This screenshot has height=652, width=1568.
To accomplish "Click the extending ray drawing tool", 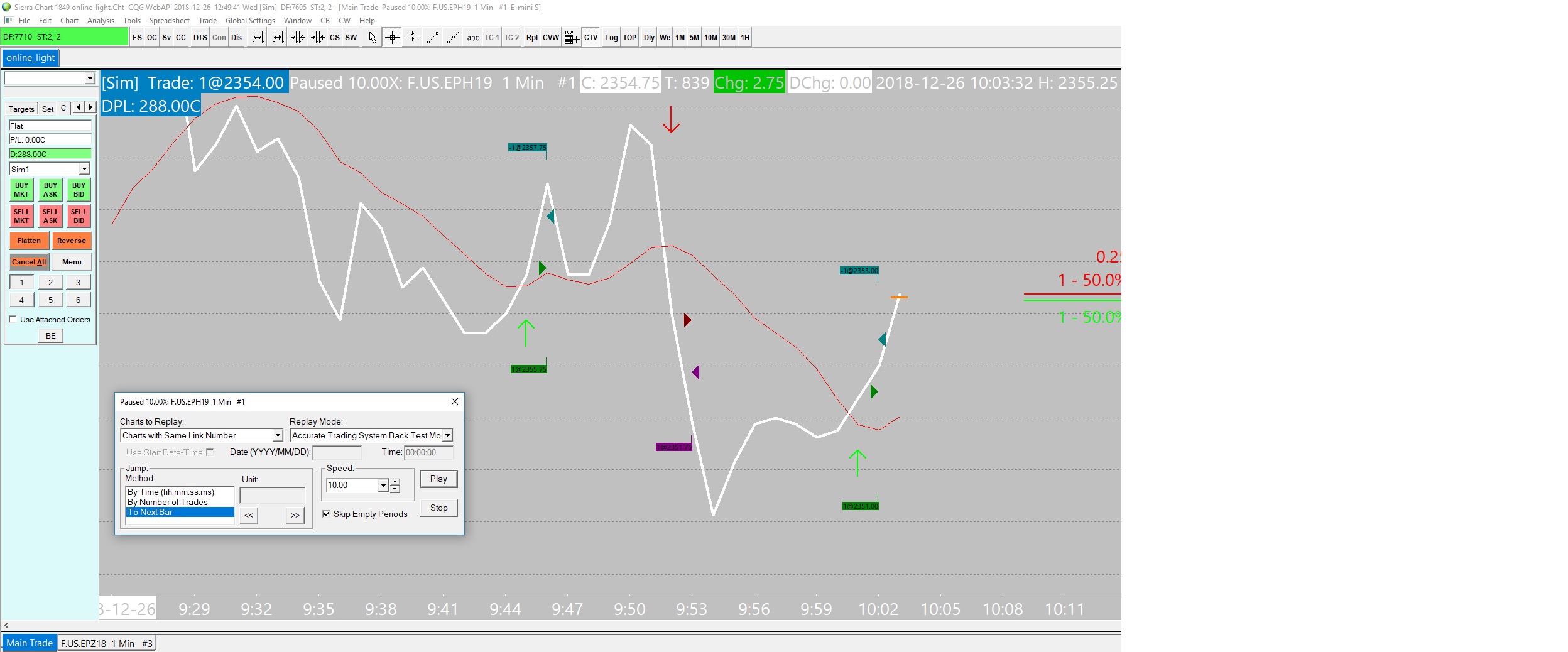I will coord(452,38).
